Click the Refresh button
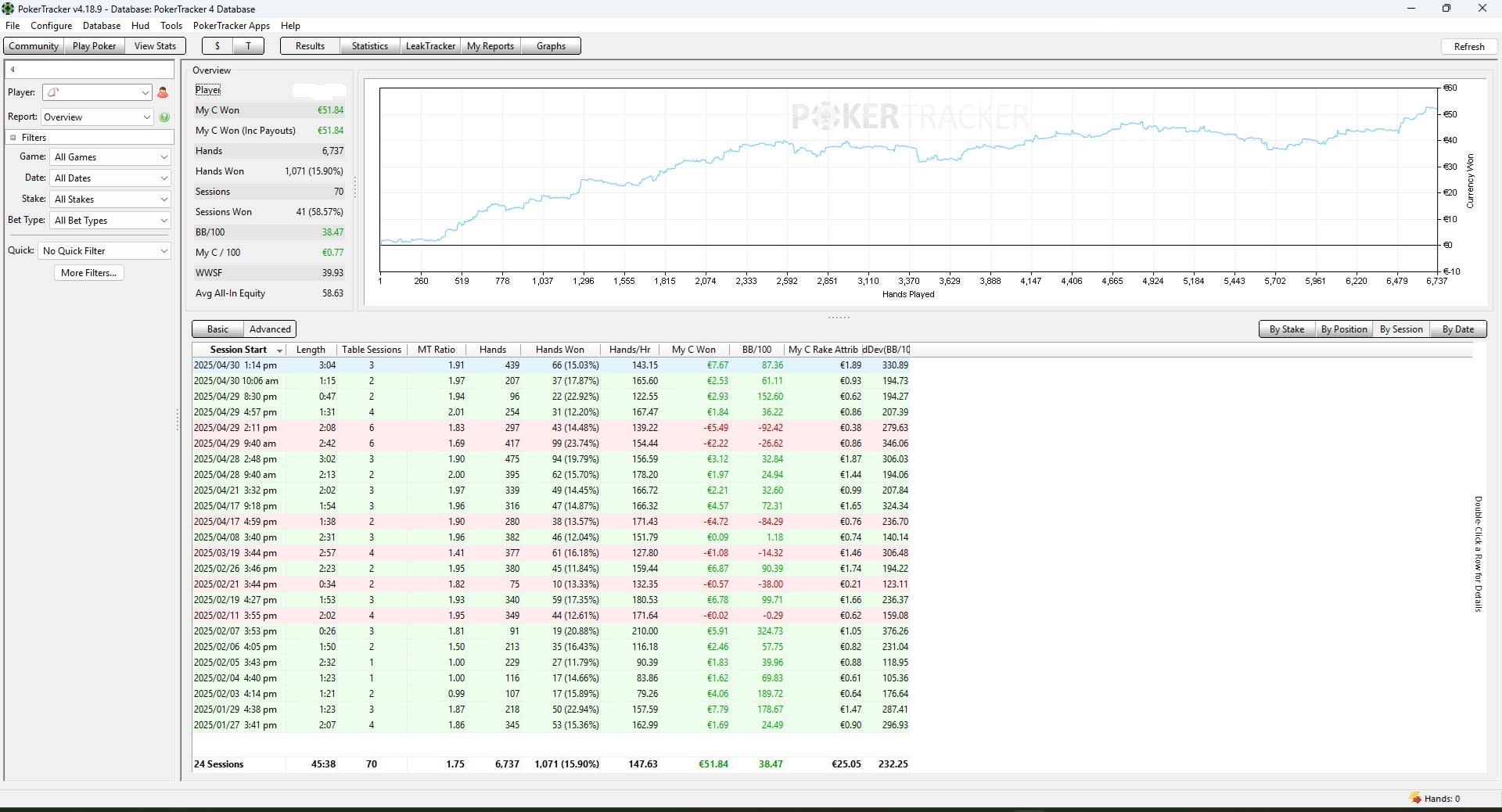 (1469, 46)
